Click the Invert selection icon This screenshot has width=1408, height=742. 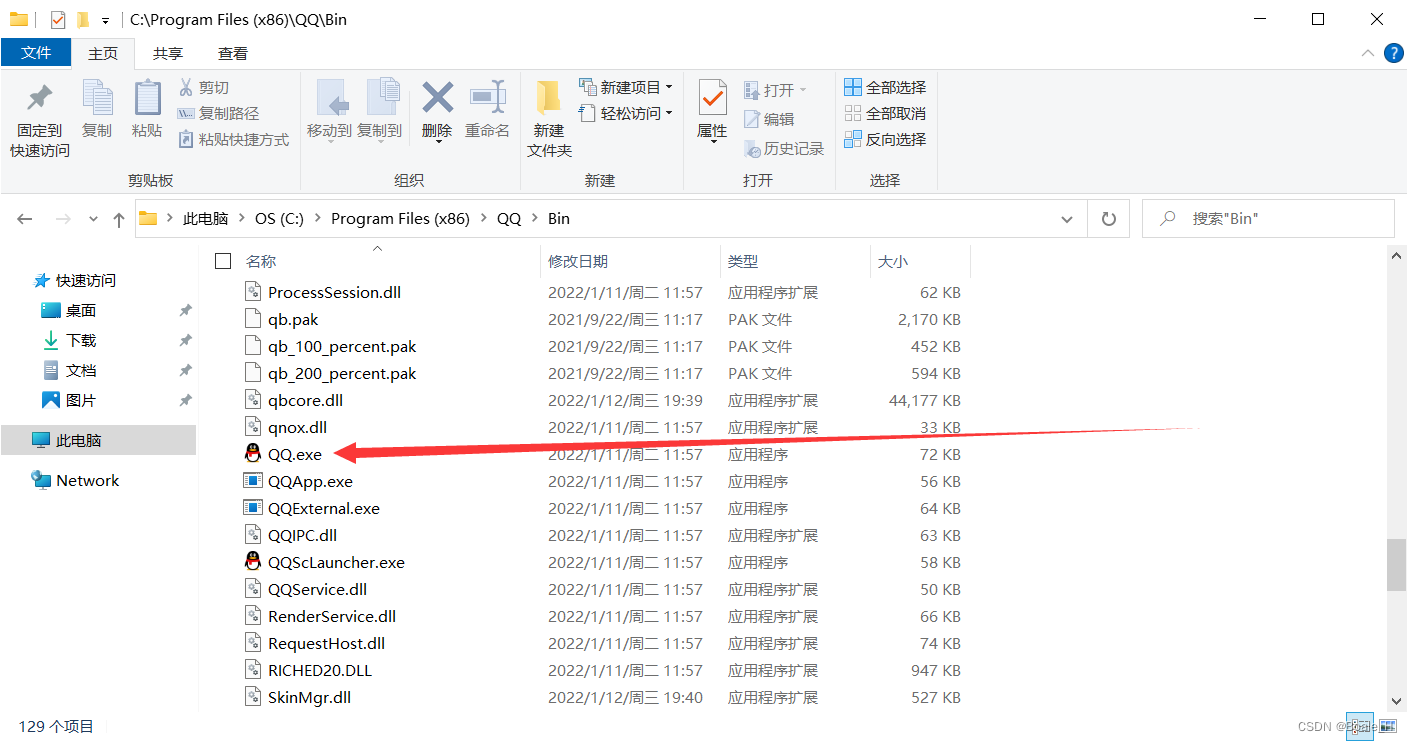coord(853,140)
